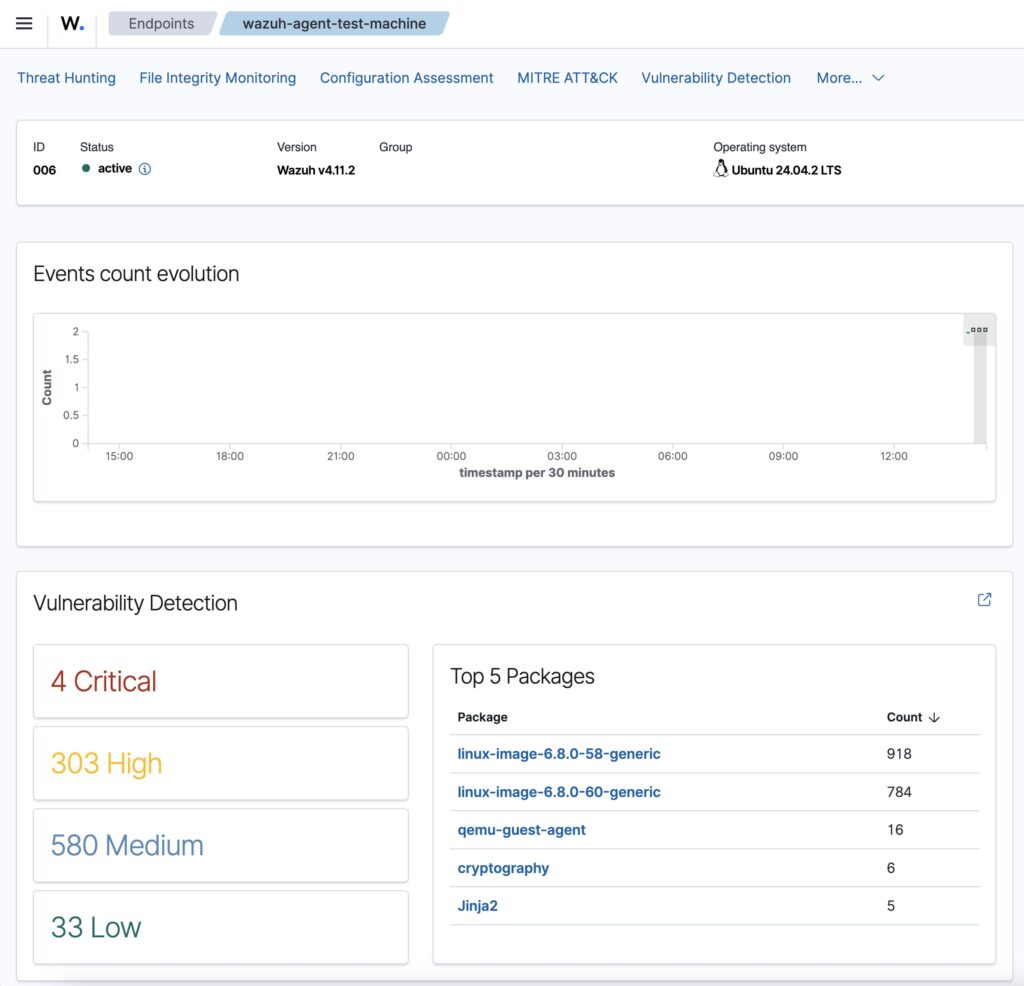The width and height of the screenshot is (1024, 986).
Task: Click the Top 5 Packages heading
Action: 522,676
